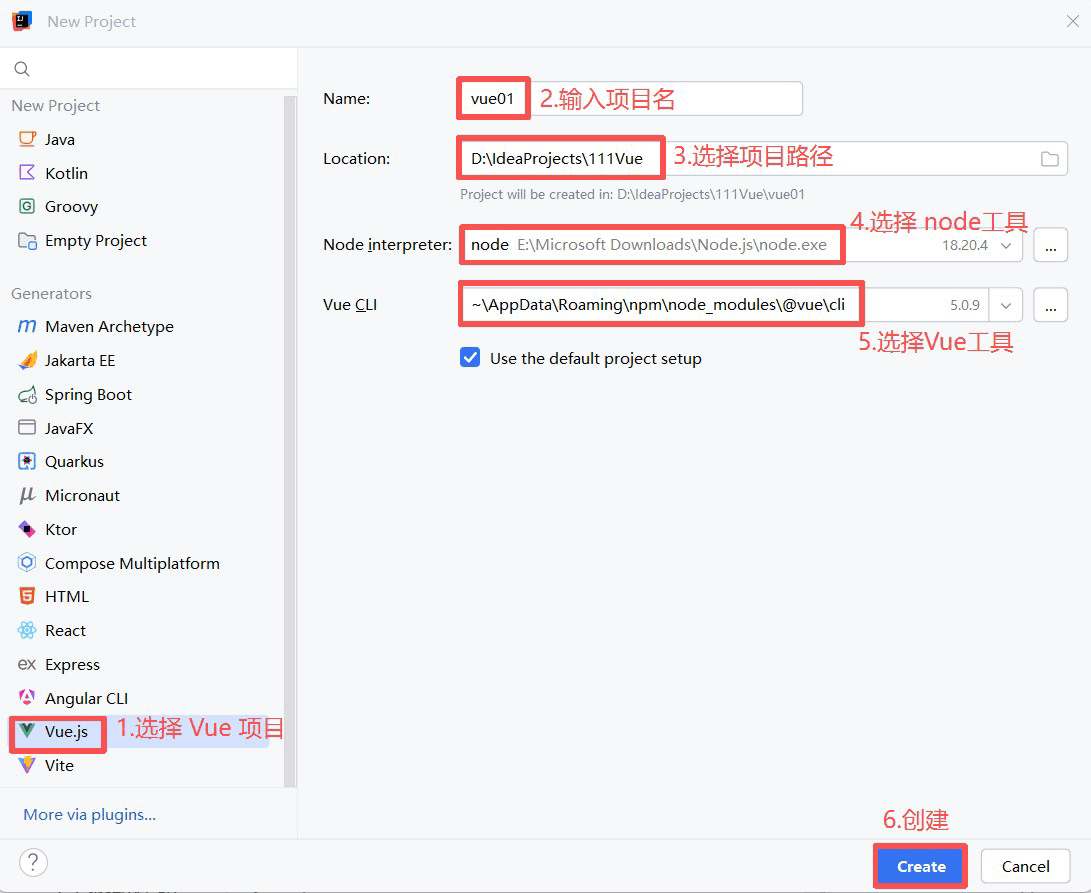This screenshot has height=893, width=1091.
Task: Close the New Project dialog
Action: (1072, 22)
